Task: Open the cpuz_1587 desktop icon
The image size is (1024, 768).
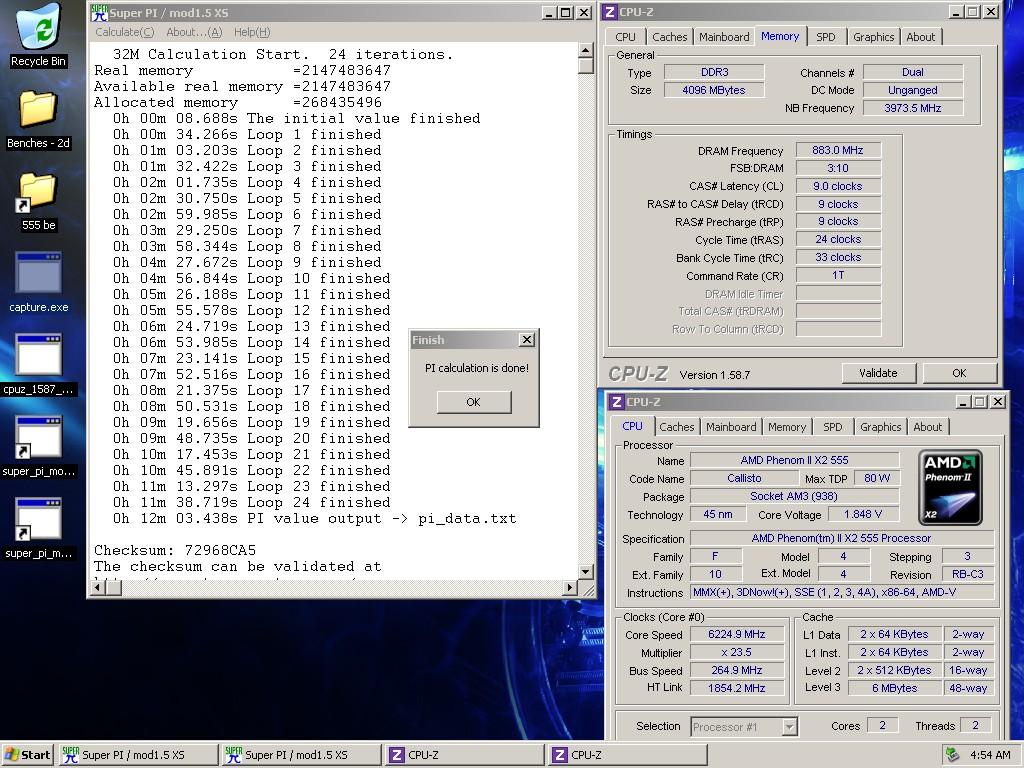Action: click(38, 364)
